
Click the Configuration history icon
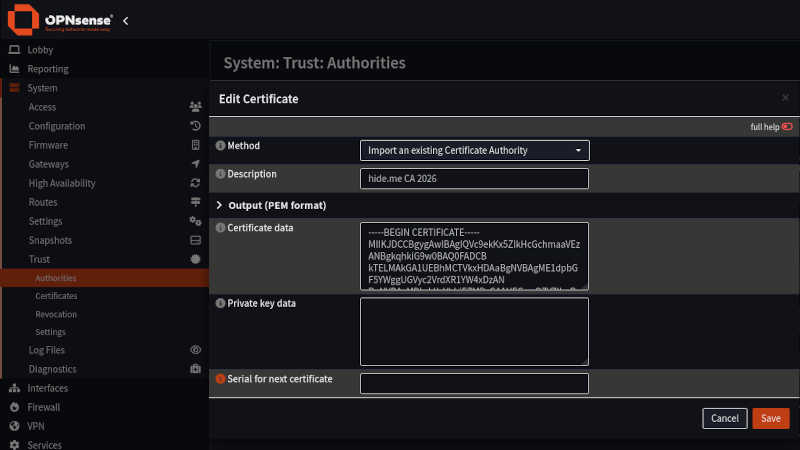coord(195,126)
